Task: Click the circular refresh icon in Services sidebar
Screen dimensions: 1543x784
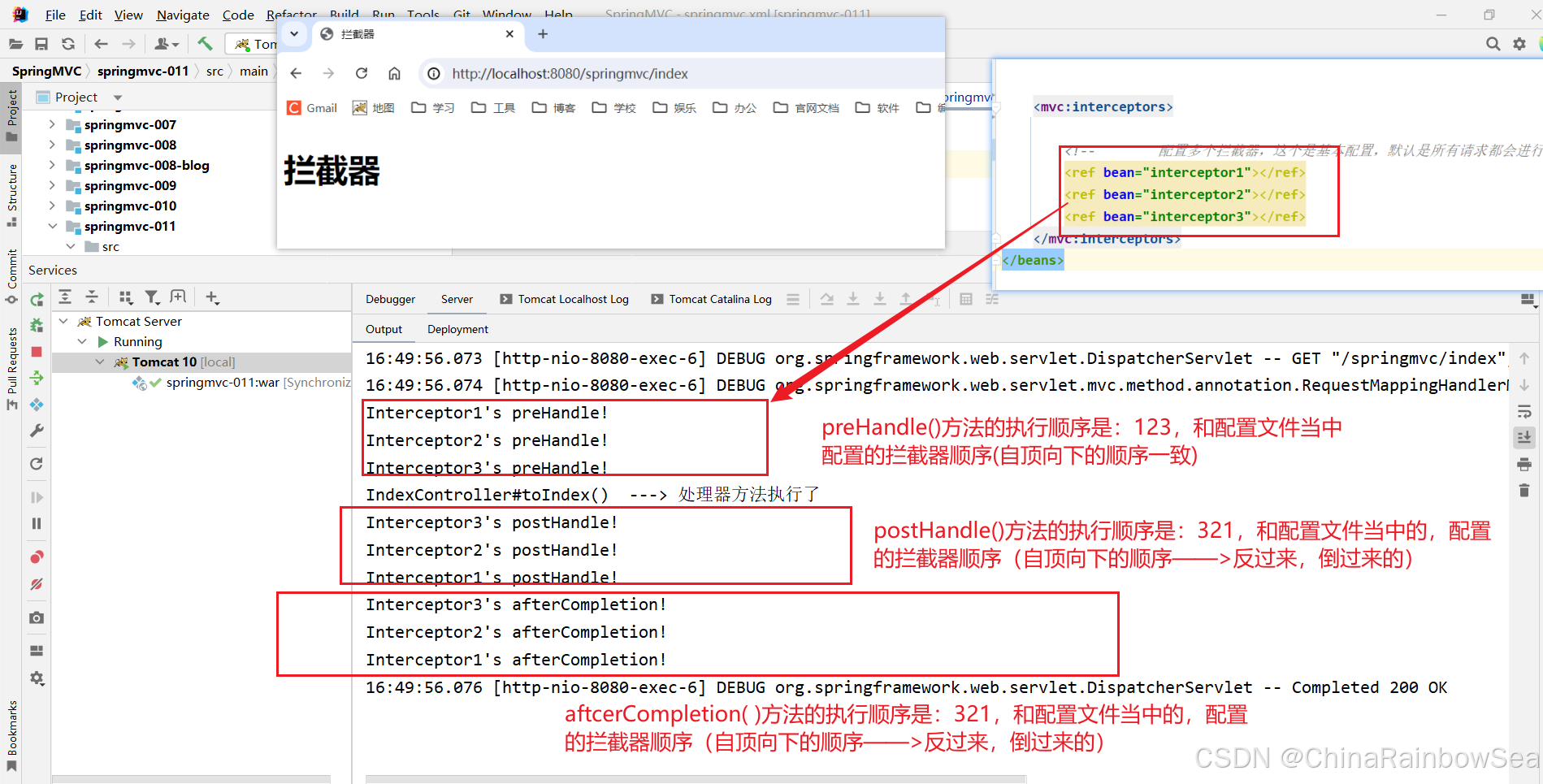Action: (37, 464)
